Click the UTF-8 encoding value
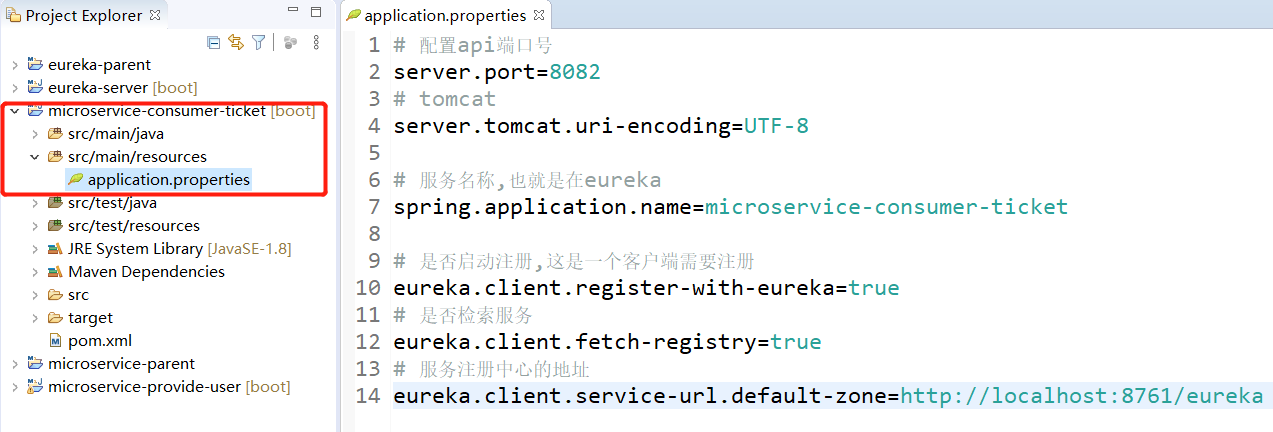The image size is (1273, 432). point(776,126)
